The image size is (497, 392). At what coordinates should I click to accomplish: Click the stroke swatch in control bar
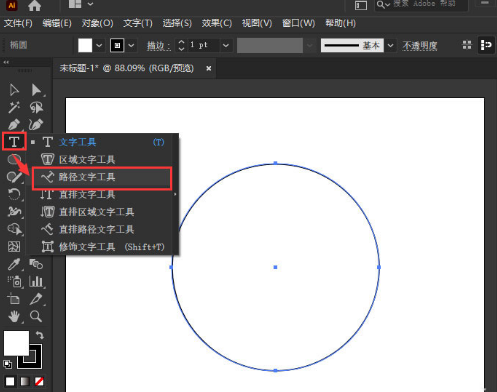117,45
